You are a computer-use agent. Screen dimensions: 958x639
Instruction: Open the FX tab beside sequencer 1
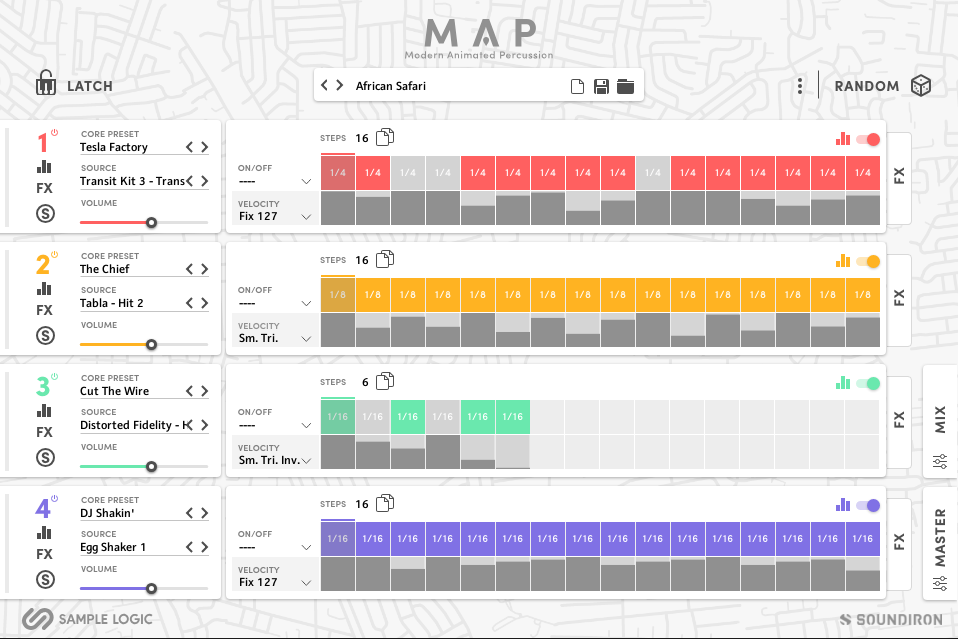pos(899,177)
